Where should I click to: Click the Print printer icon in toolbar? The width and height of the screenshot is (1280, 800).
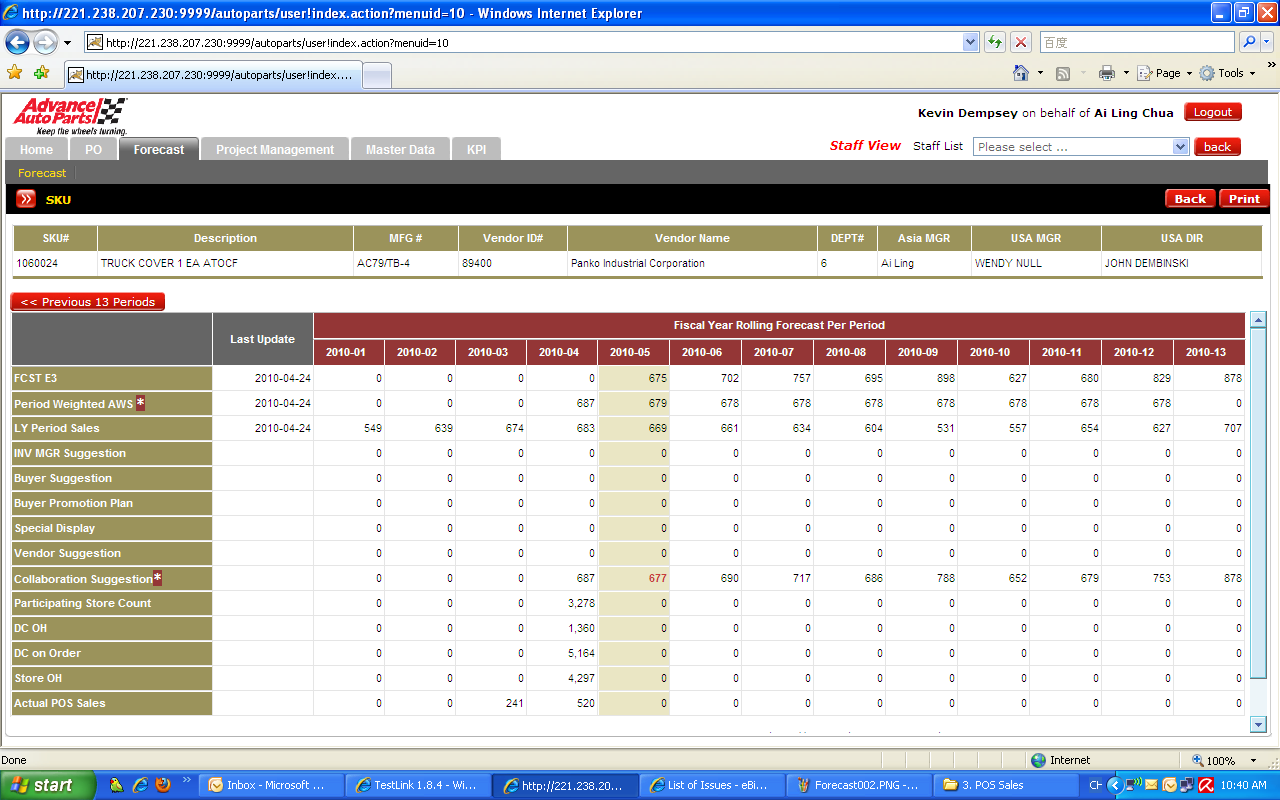tap(1106, 73)
